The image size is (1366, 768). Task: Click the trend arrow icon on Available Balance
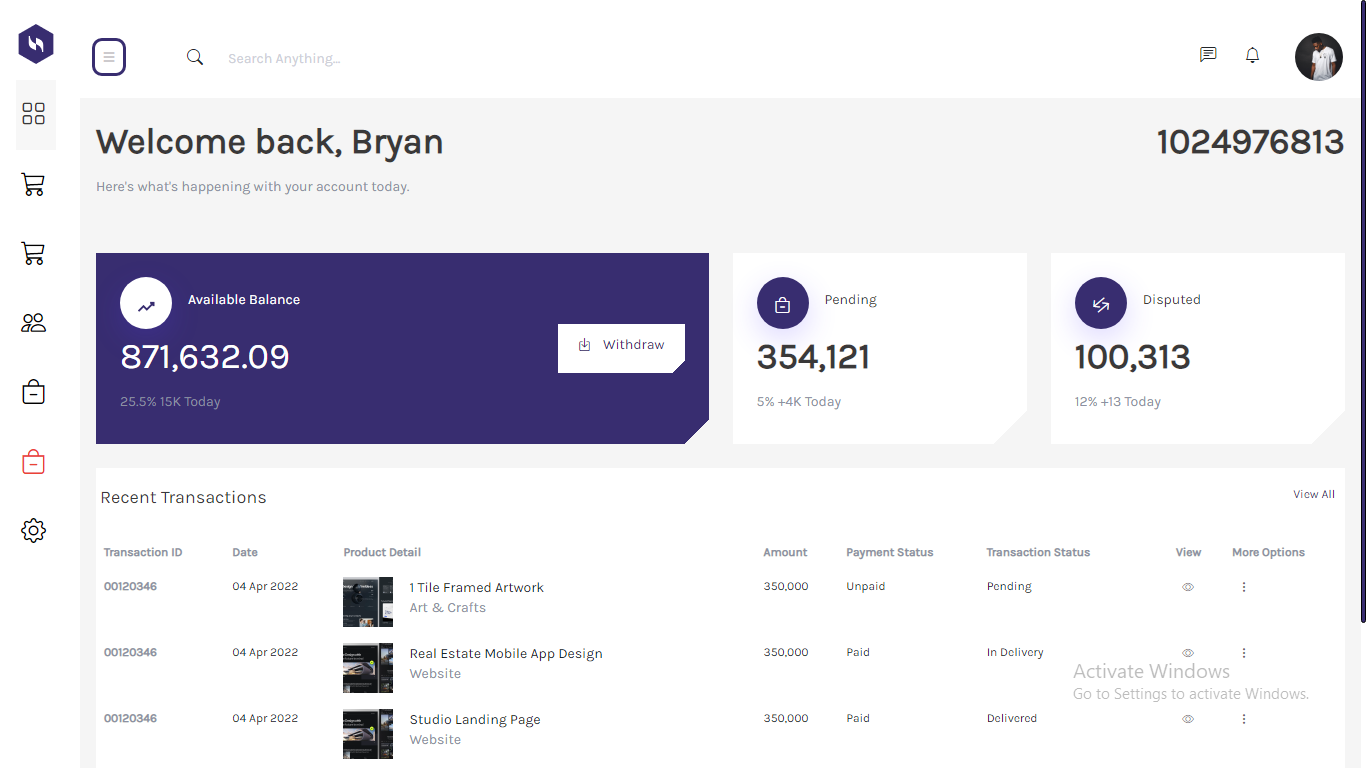(x=146, y=303)
